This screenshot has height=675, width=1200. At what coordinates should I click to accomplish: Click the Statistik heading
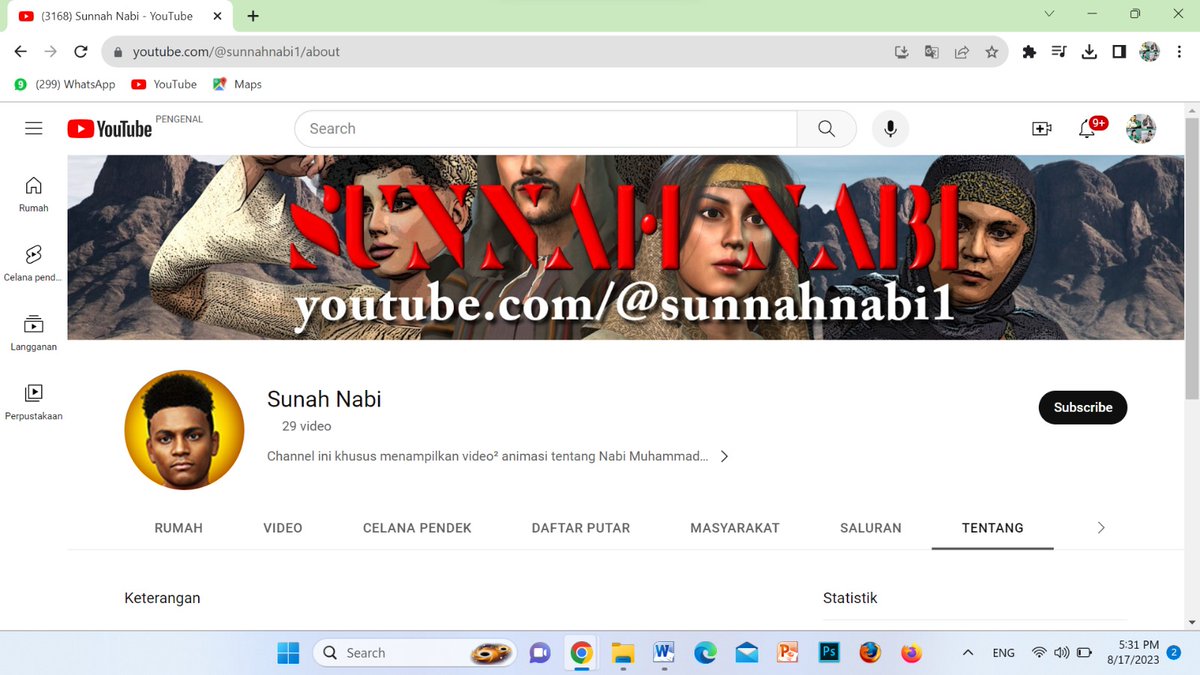click(850, 598)
